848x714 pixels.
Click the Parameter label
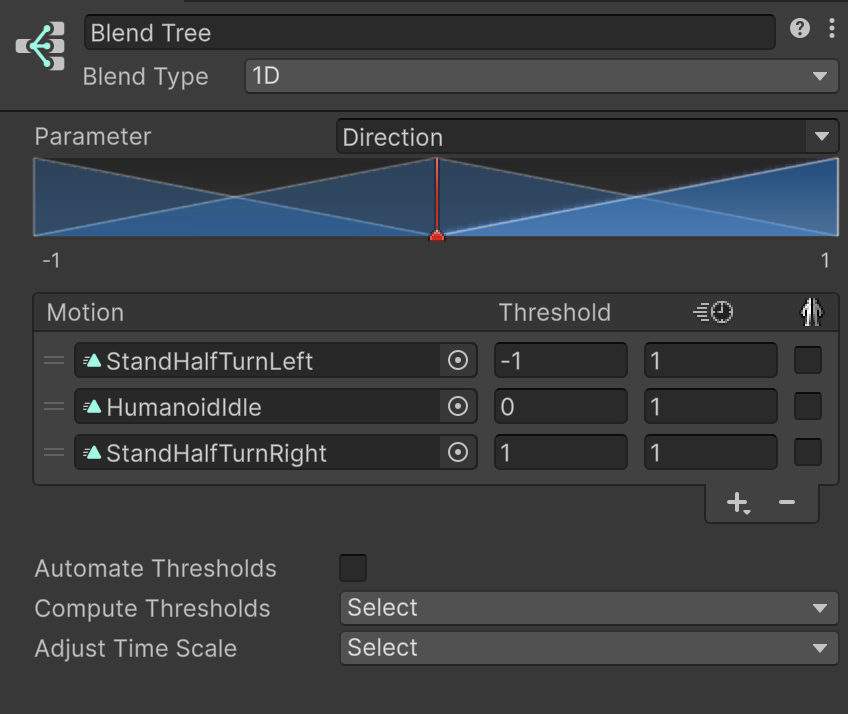coord(92,137)
